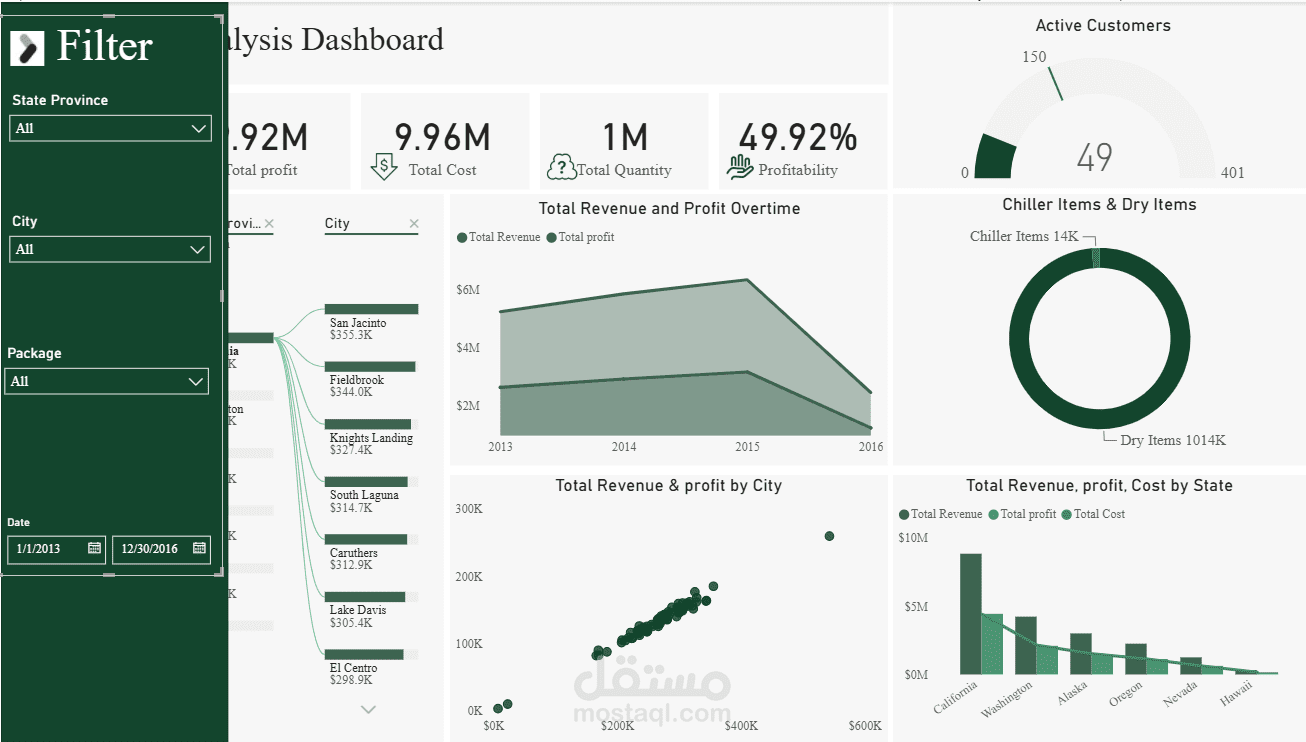Click Total Cost legend in State chart
Image resolution: width=1306 pixels, height=742 pixels.
[1093, 514]
